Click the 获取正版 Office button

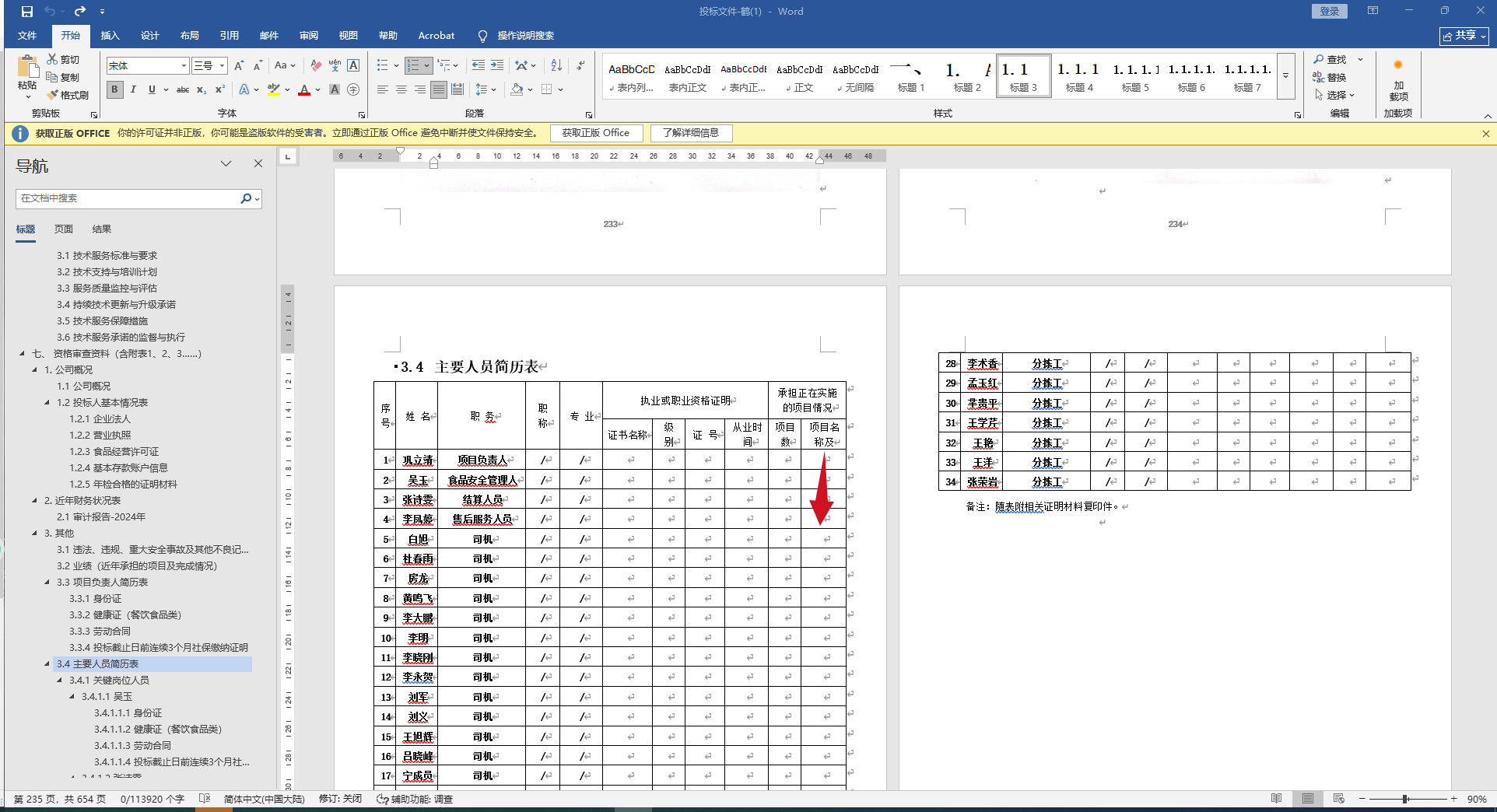tap(596, 133)
